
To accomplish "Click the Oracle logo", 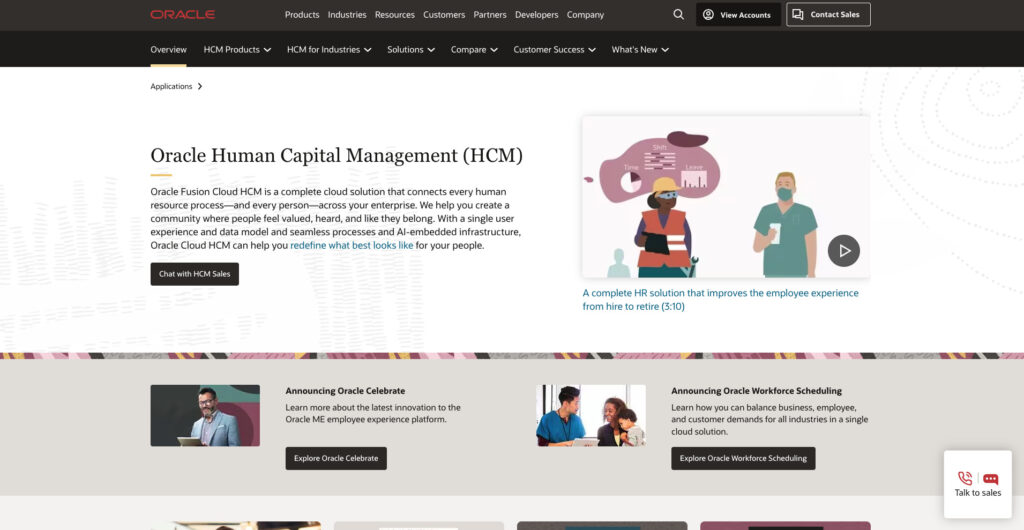I will coord(182,15).
